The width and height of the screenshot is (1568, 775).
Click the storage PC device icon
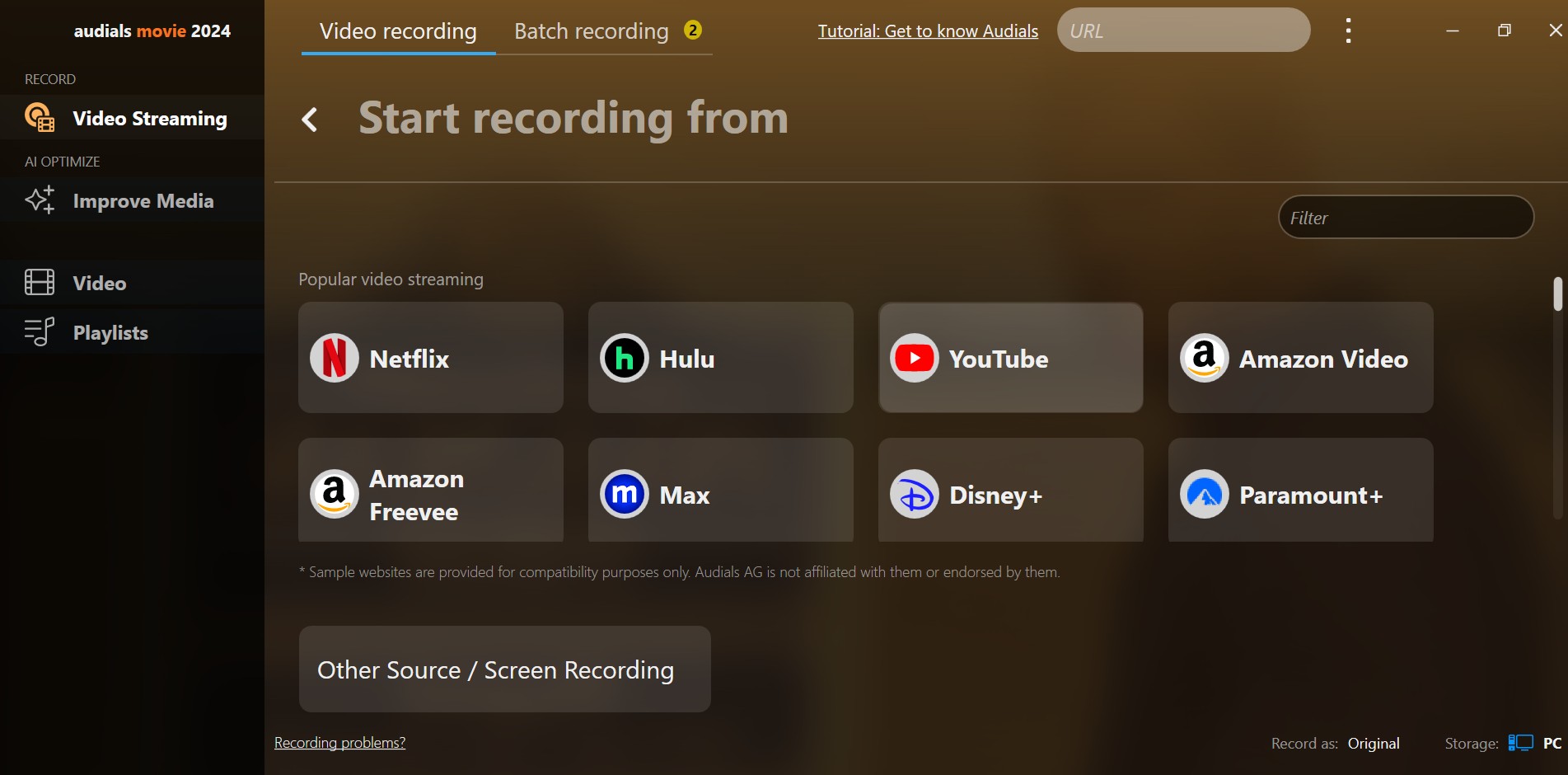(x=1521, y=743)
